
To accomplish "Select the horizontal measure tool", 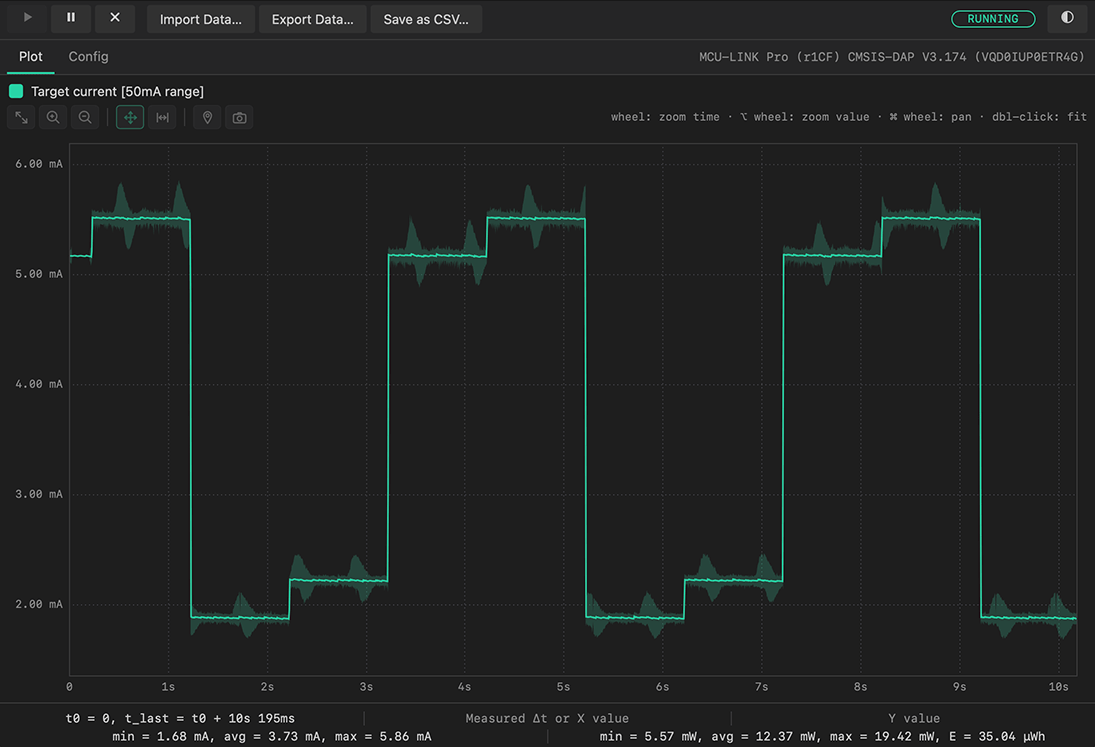I will [162, 117].
